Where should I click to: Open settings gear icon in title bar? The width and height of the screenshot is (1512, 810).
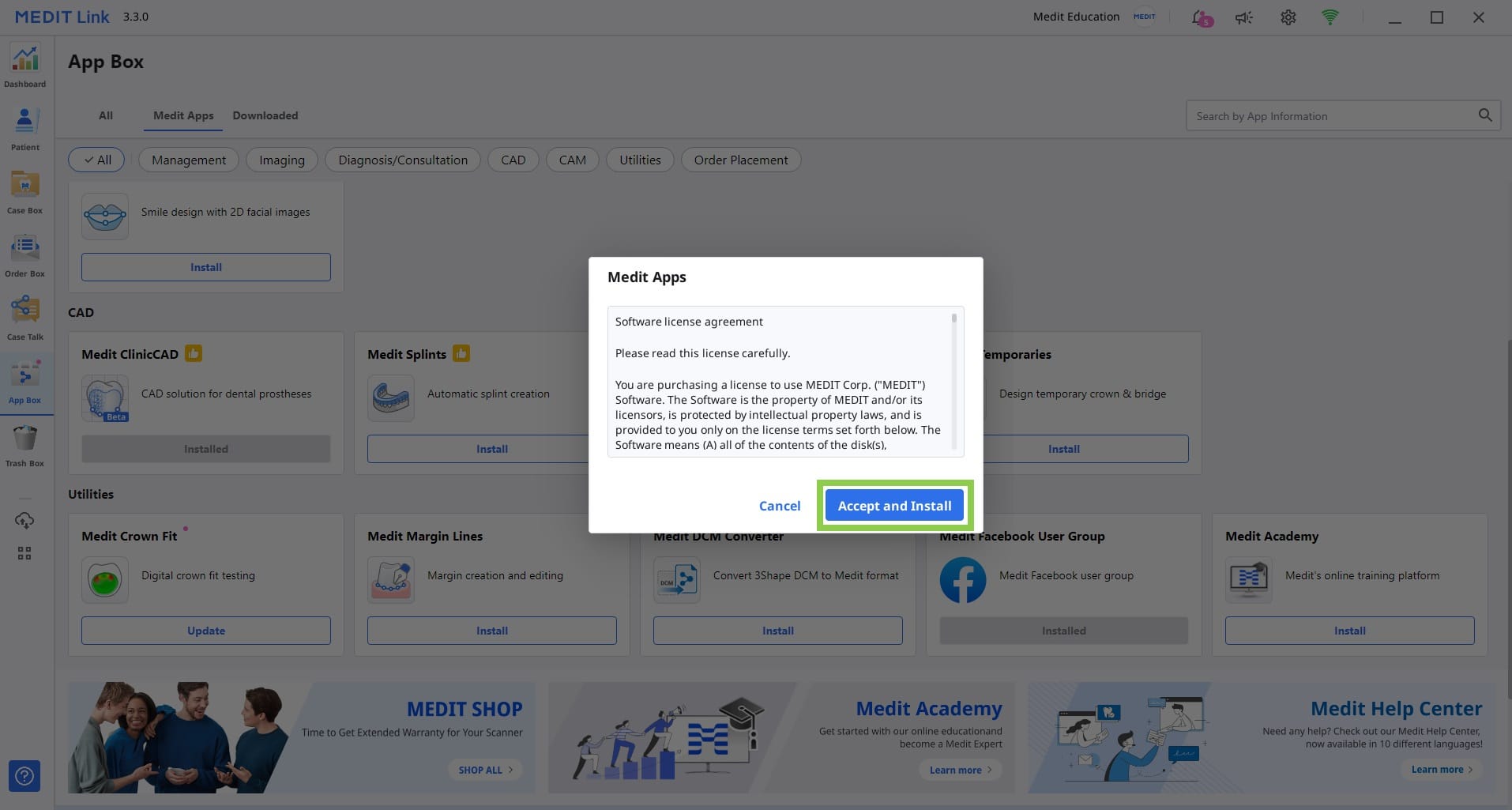1288,17
